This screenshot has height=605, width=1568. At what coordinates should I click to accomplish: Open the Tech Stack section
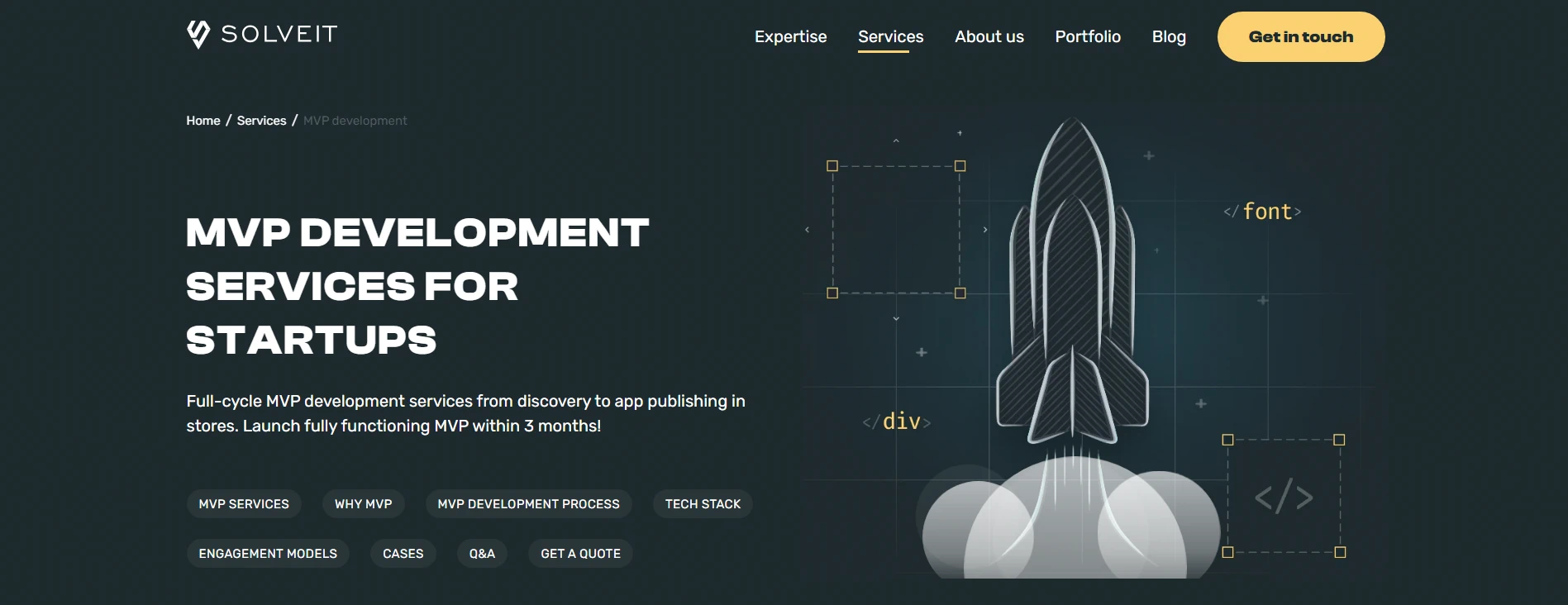(x=703, y=504)
